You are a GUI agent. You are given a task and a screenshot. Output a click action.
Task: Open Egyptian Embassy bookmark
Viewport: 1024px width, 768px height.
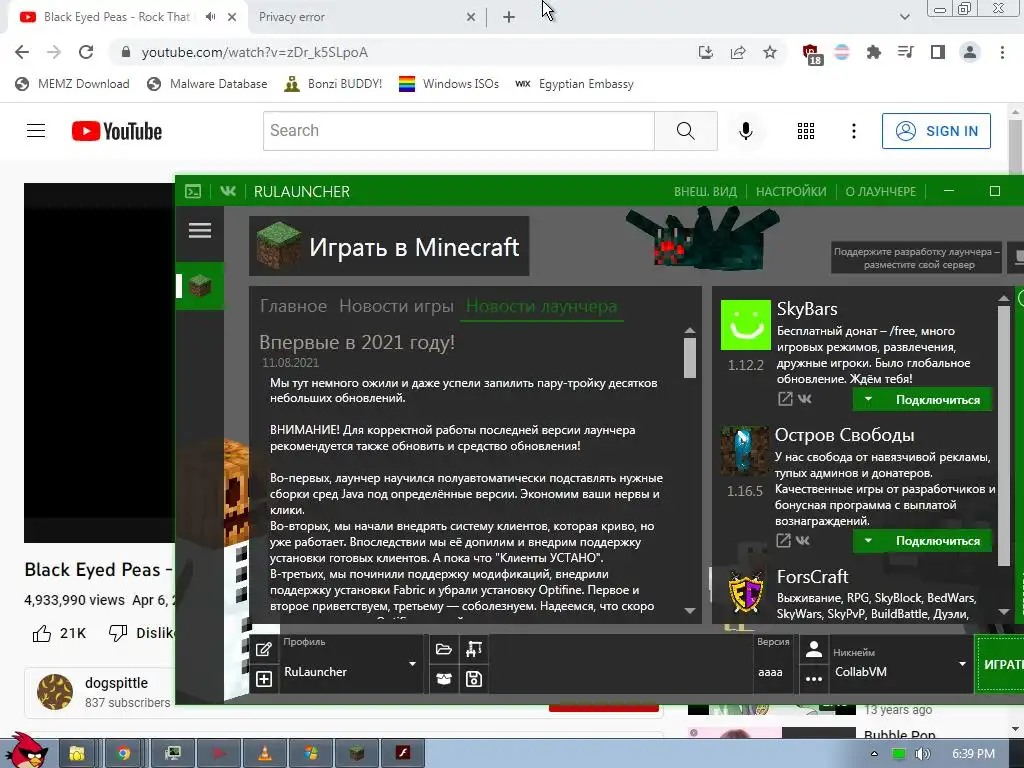(574, 84)
